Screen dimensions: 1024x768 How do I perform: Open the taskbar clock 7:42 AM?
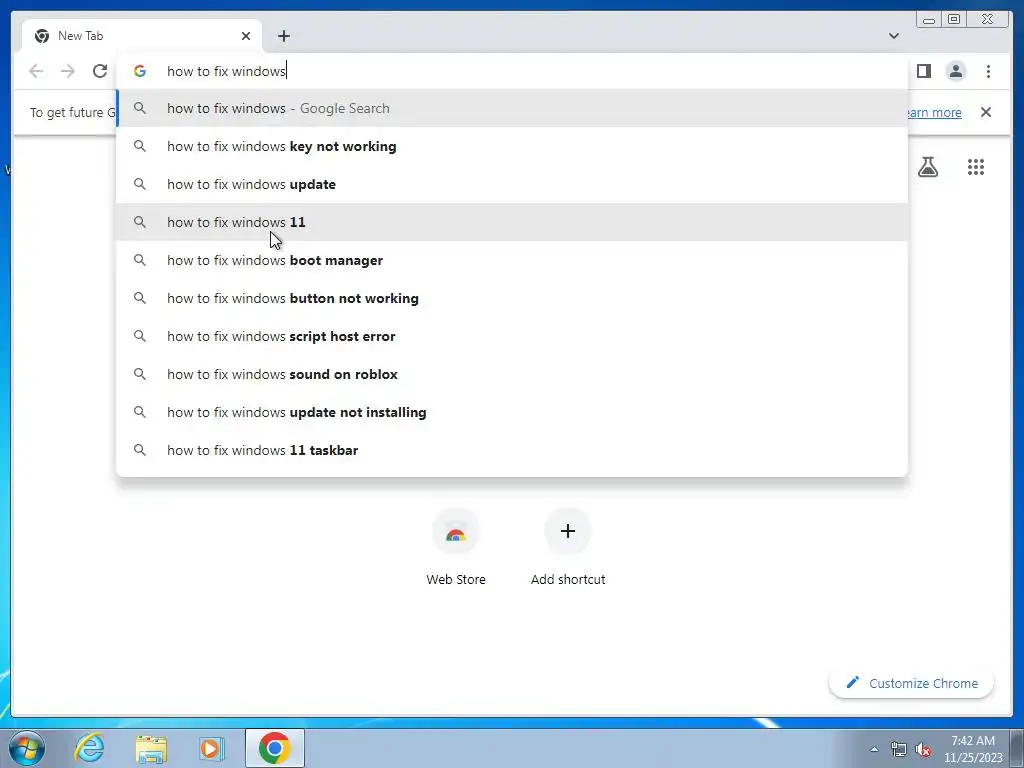click(973, 749)
